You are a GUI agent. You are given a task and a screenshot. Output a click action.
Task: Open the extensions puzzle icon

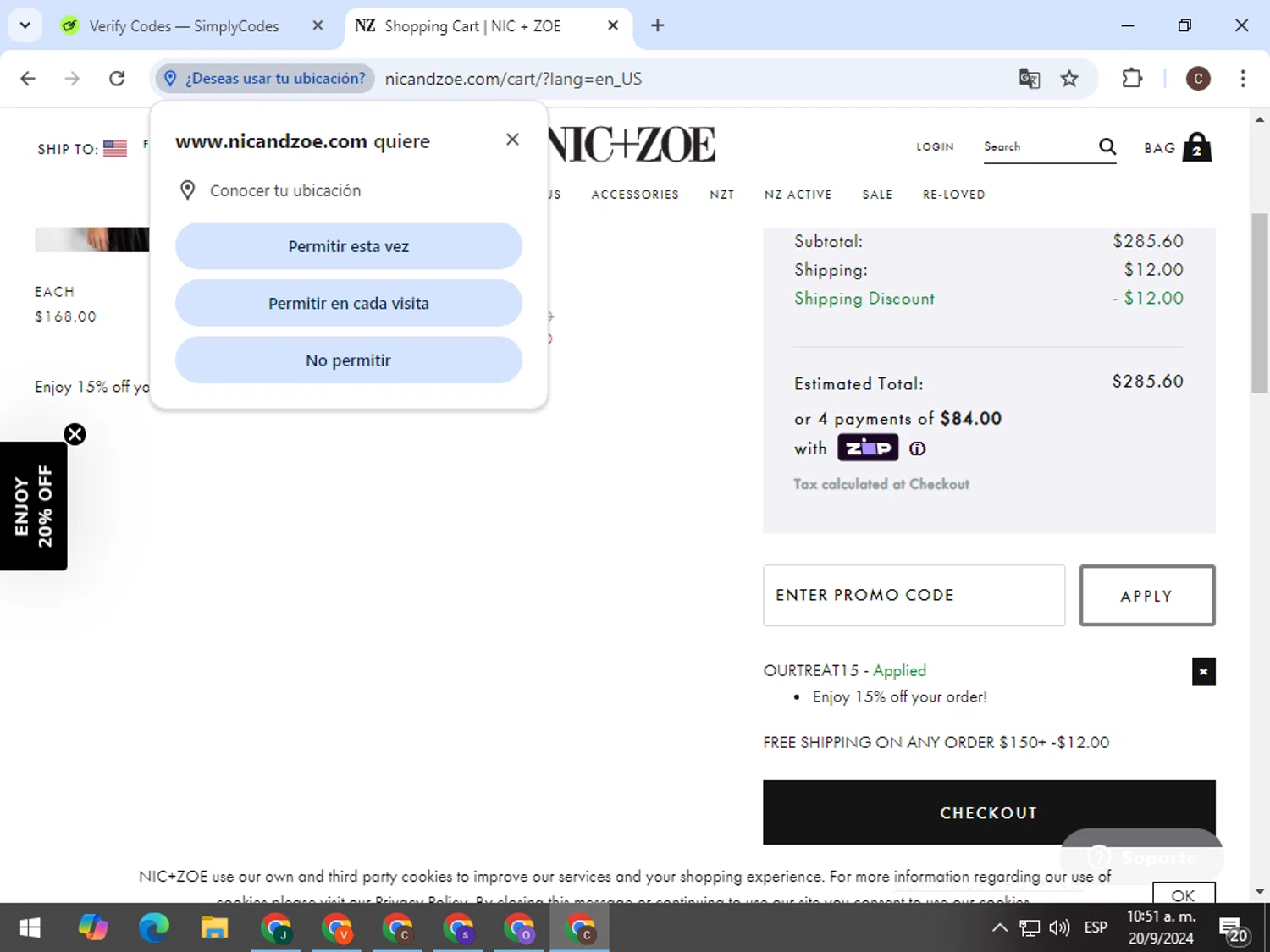pos(1132,79)
